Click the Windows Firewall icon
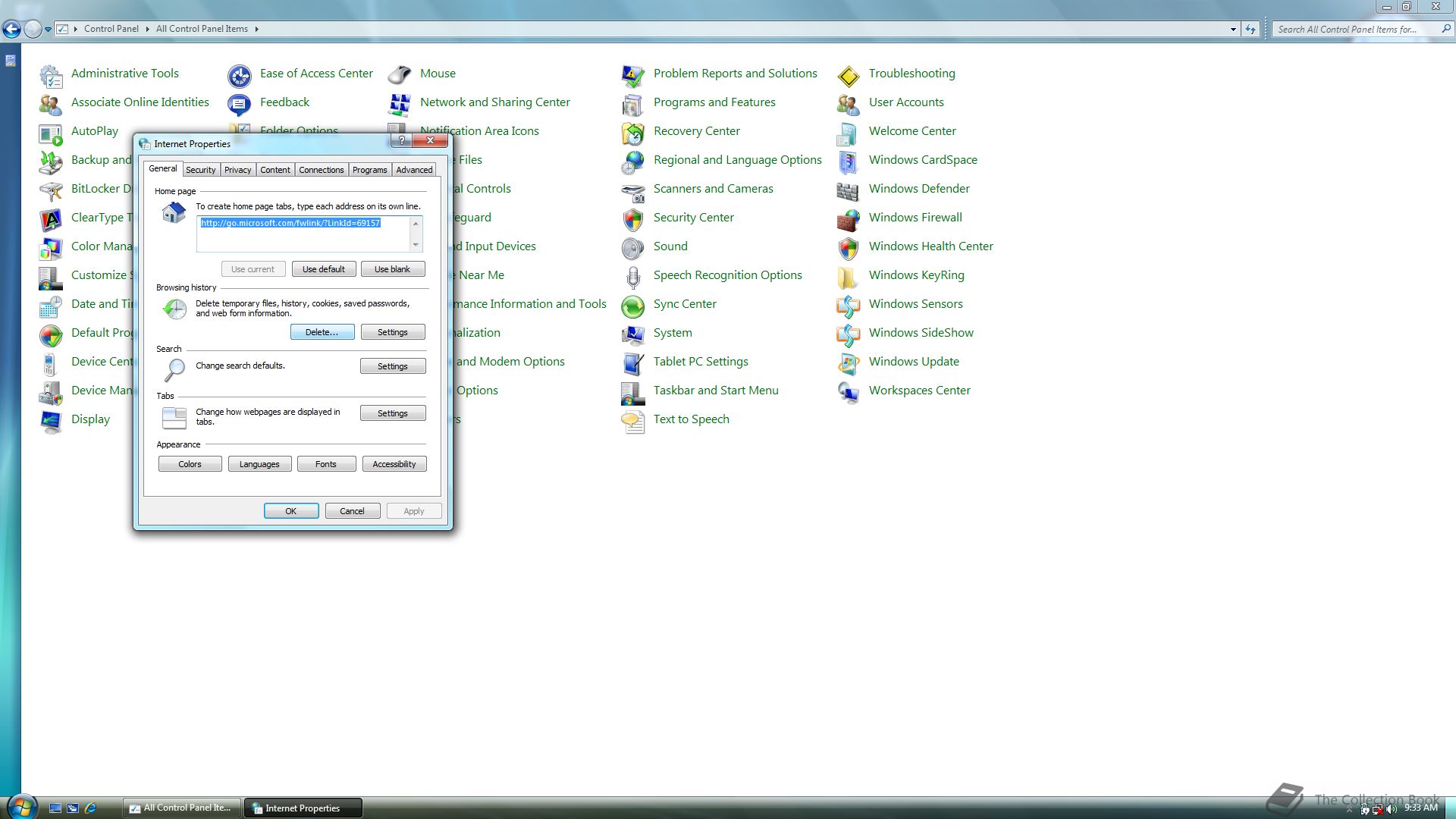The image size is (1456, 819). coord(849,219)
